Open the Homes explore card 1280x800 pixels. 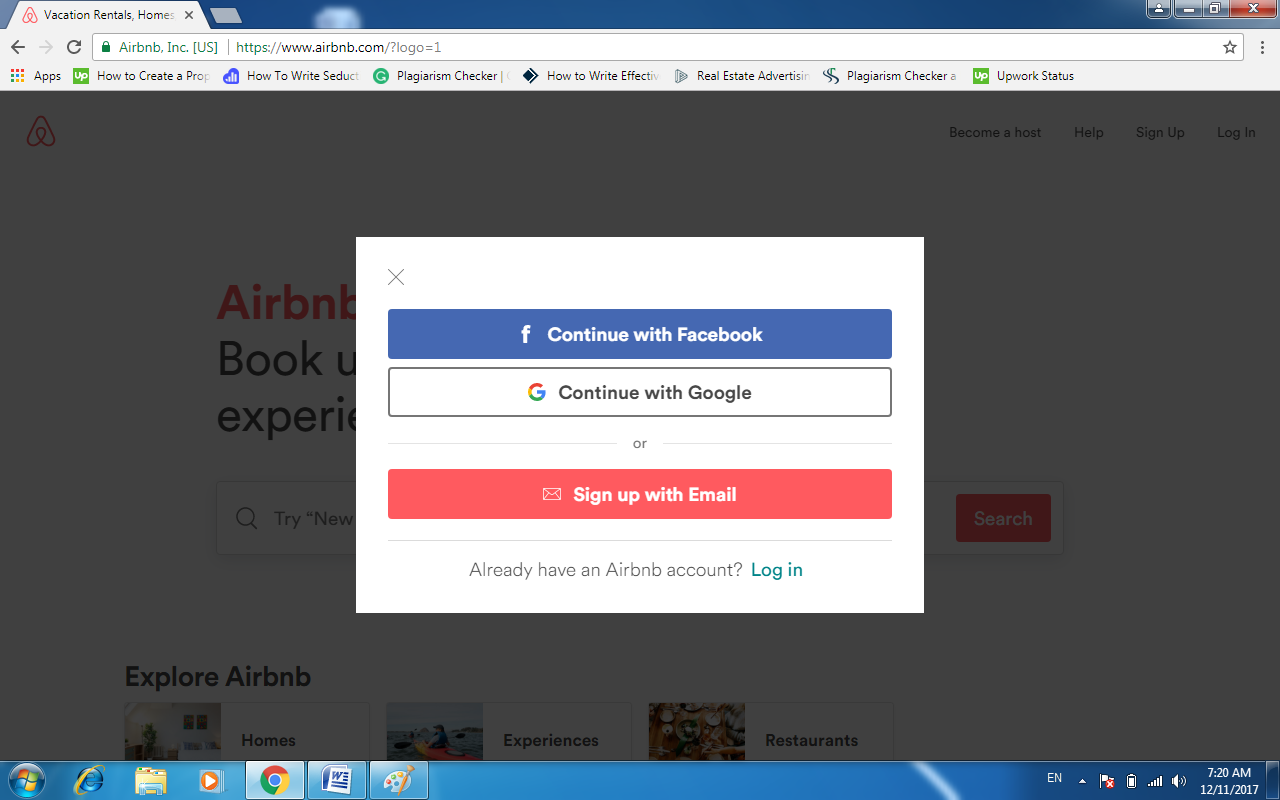tap(247, 732)
